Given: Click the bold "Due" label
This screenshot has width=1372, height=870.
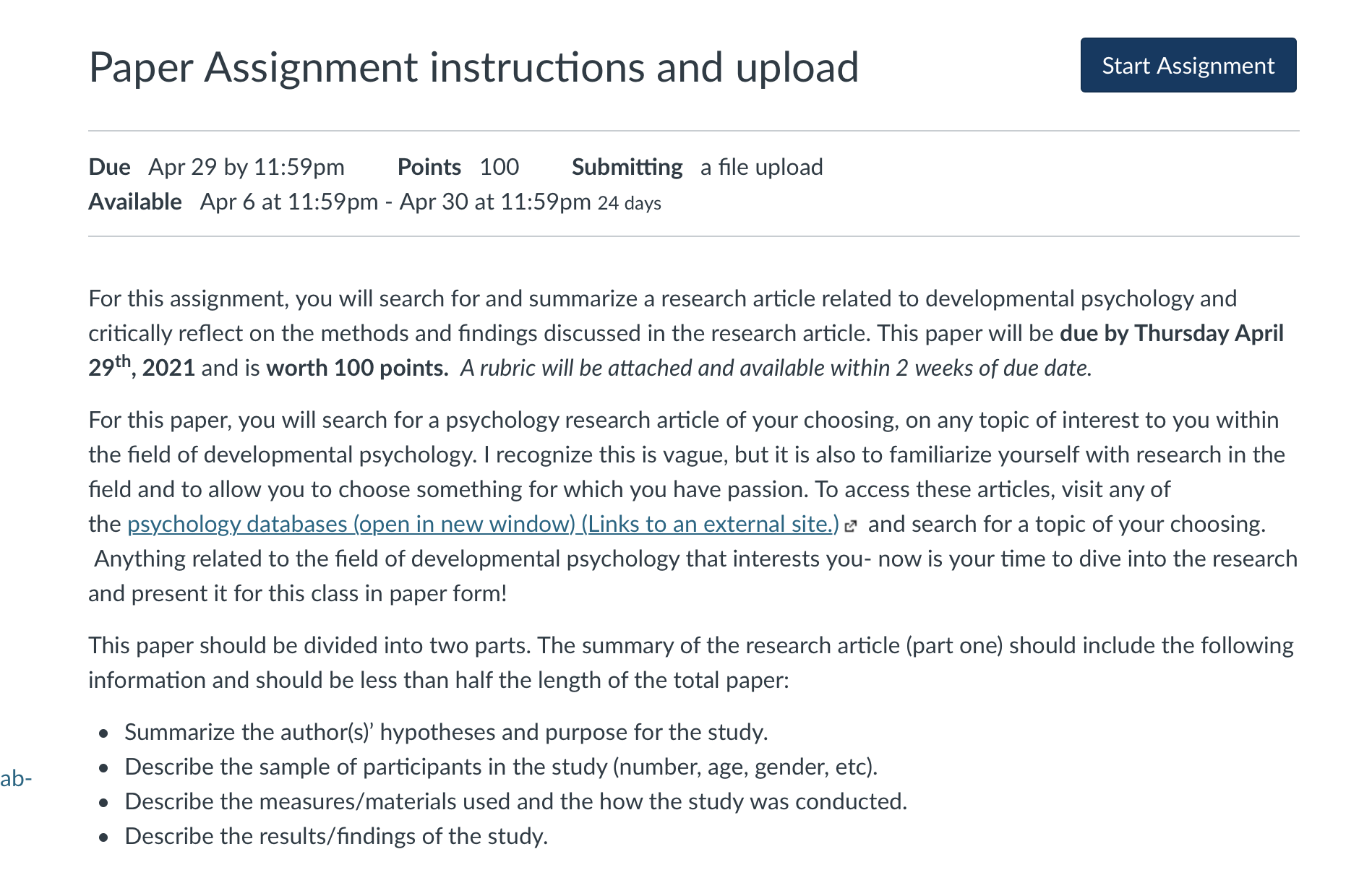Looking at the screenshot, I should pyautogui.click(x=109, y=167).
